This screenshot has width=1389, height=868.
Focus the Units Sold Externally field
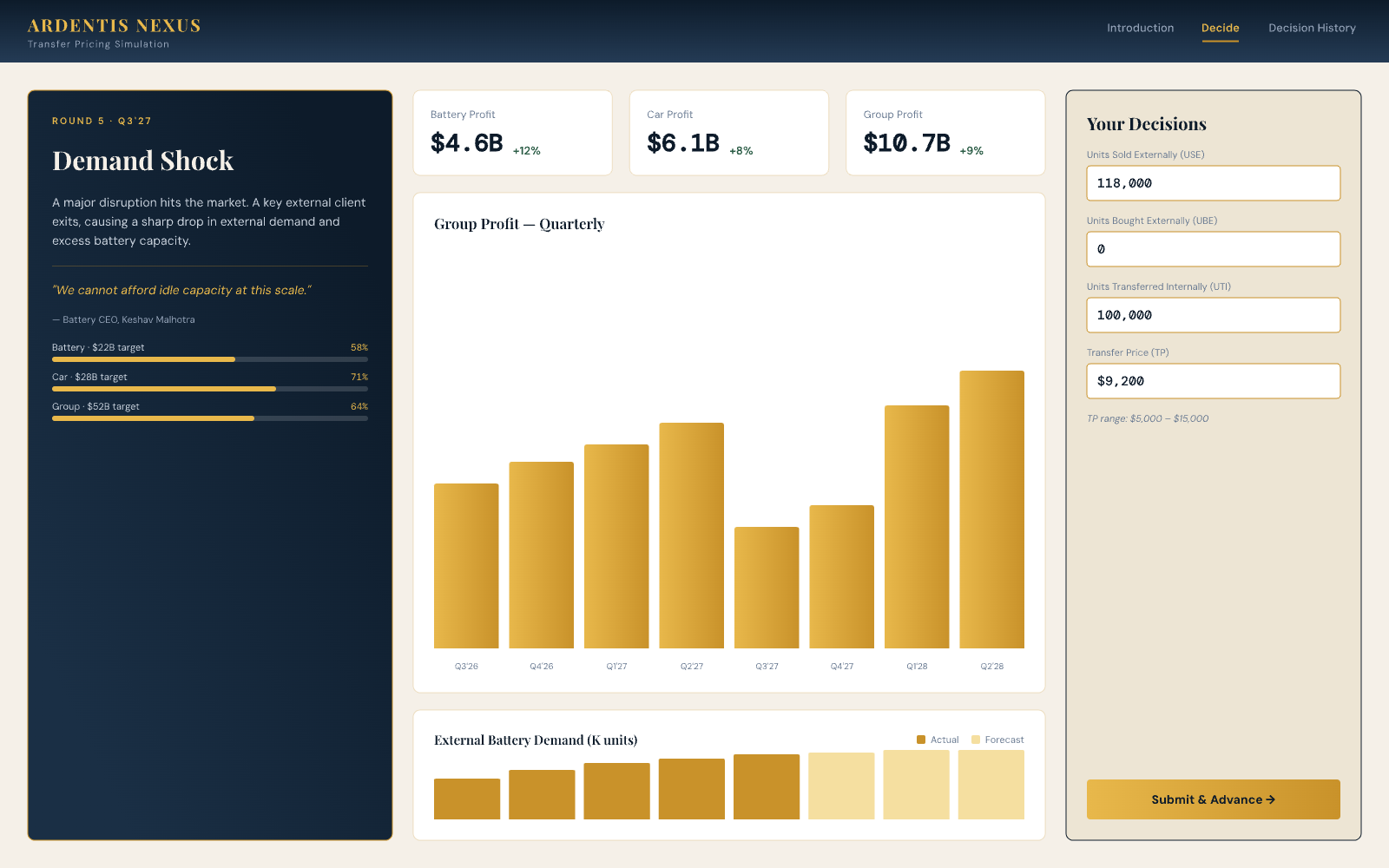coord(1213,183)
